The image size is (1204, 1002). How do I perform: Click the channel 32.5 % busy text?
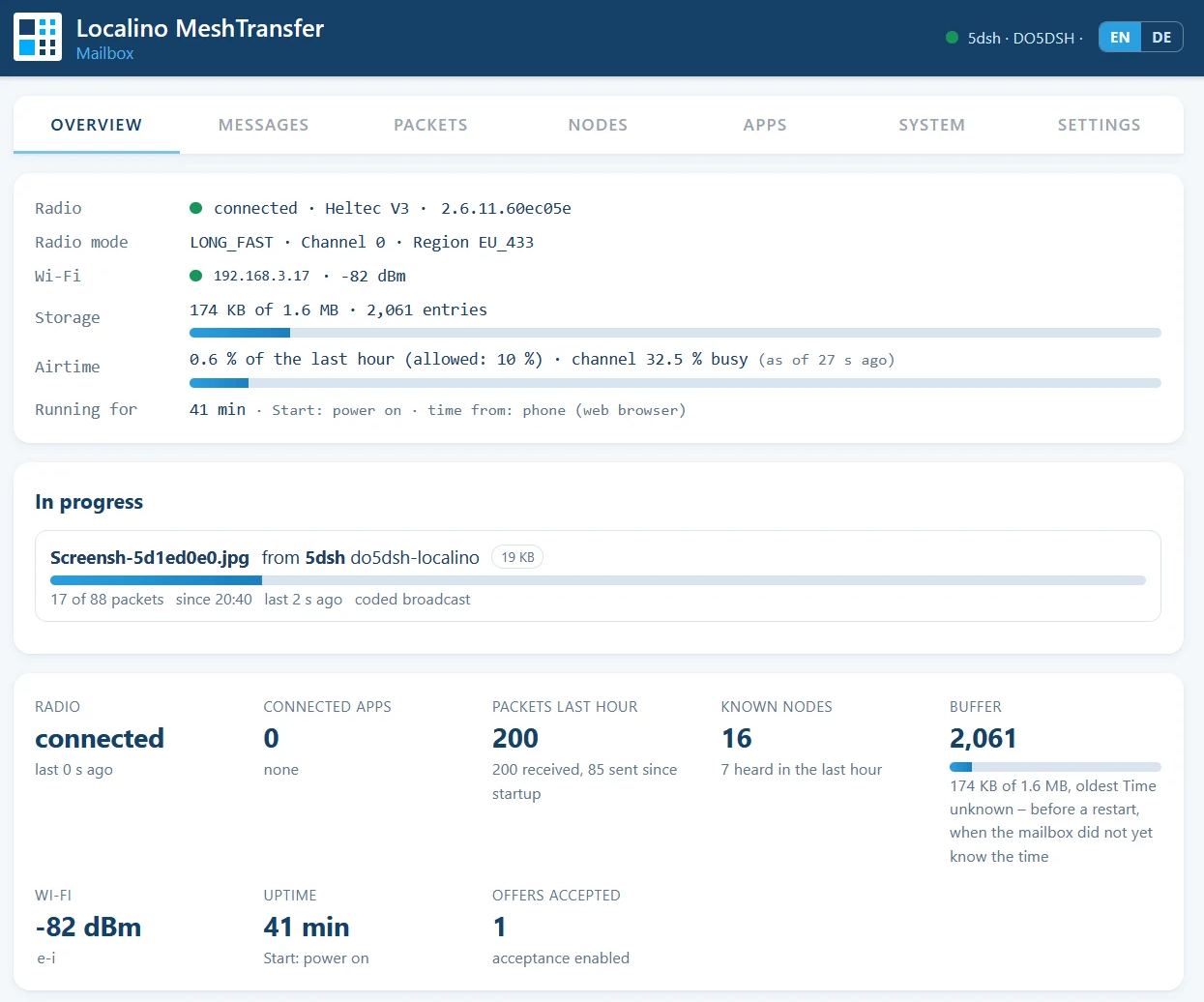(x=660, y=359)
